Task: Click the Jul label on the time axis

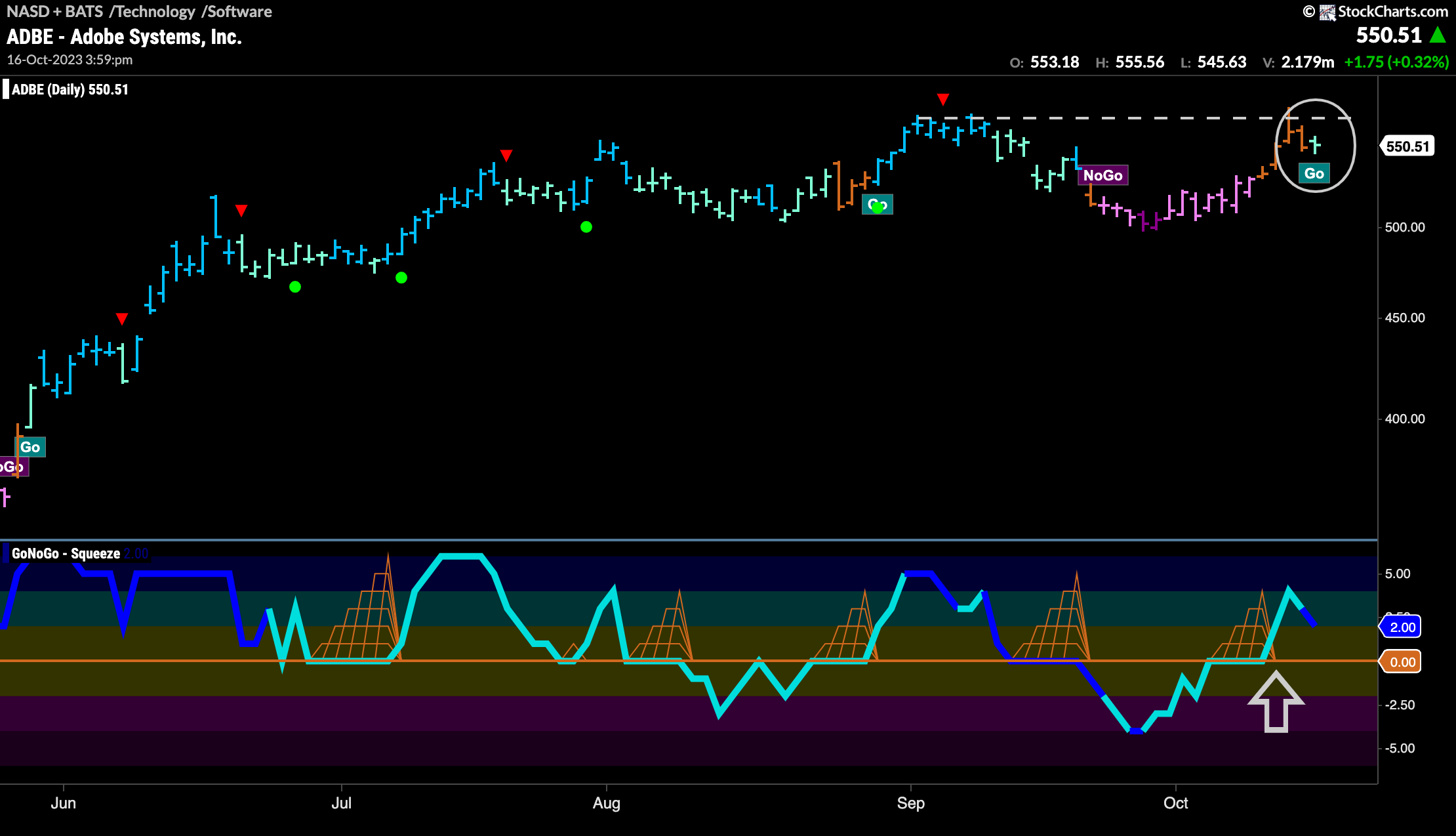Action: tap(341, 803)
